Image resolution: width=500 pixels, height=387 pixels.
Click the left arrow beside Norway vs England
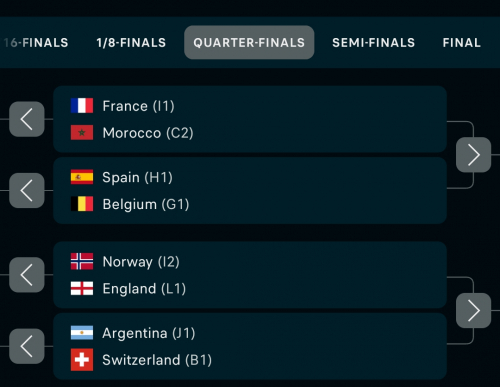pyautogui.click(x=27, y=275)
